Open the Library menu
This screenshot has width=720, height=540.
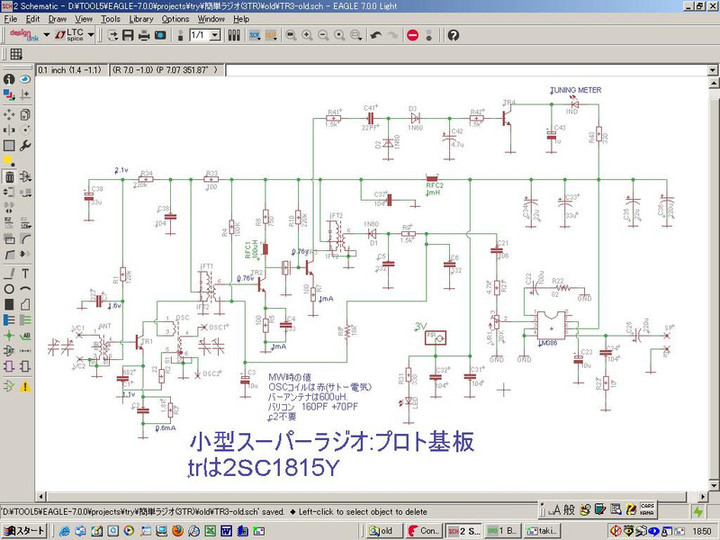pyautogui.click(x=141, y=19)
